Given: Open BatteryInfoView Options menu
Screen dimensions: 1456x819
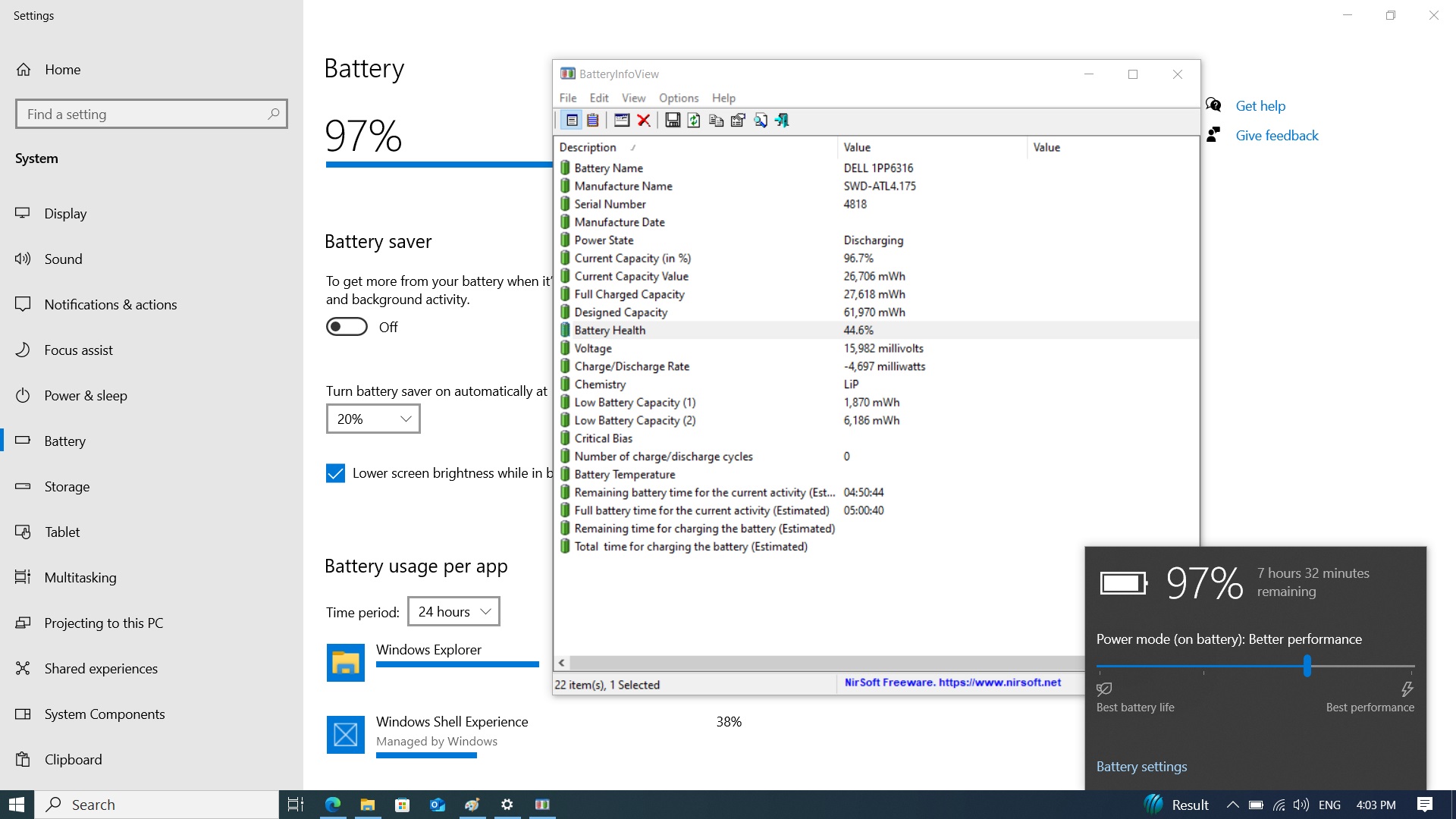Looking at the screenshot, I should coord(679,98).
